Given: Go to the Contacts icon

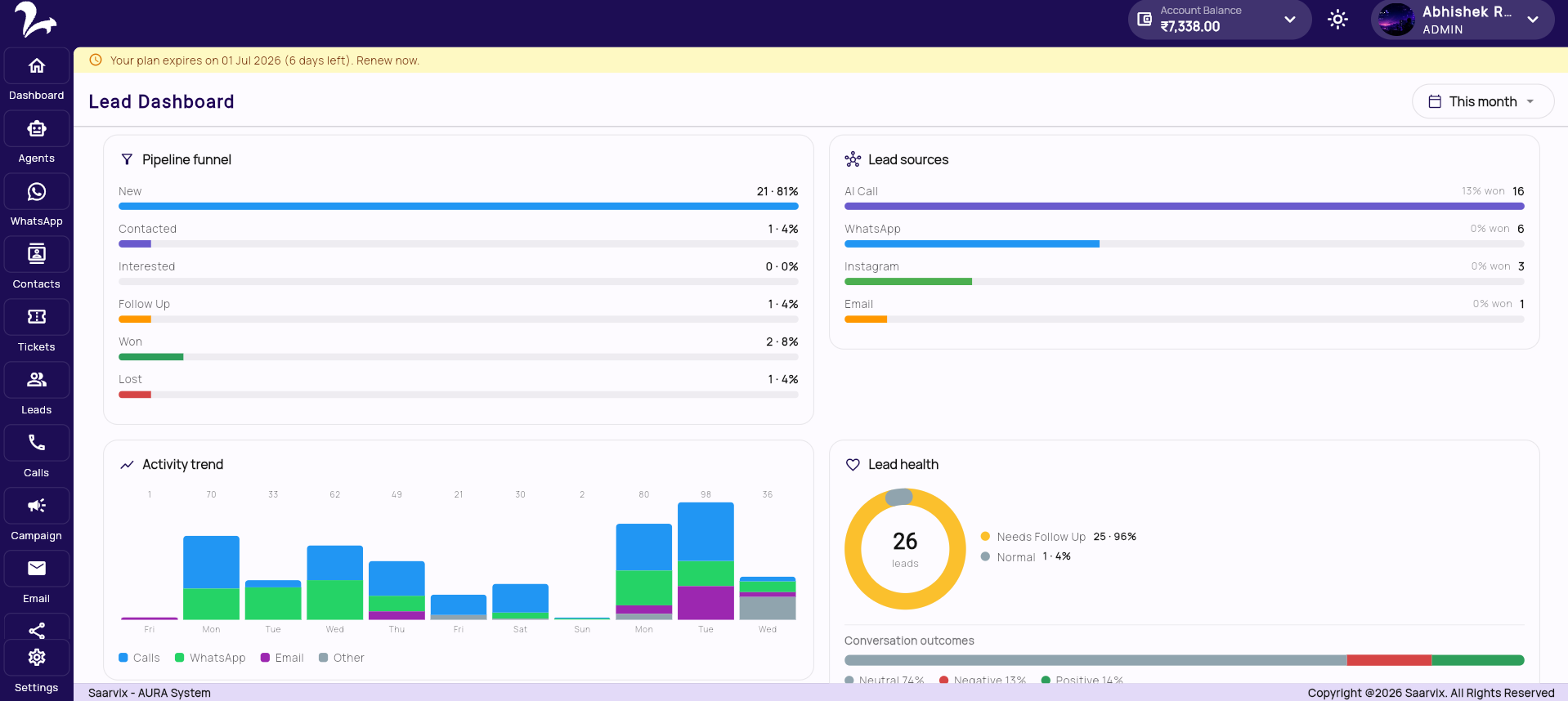Looking at the screenshot, I should click(37, 255).
